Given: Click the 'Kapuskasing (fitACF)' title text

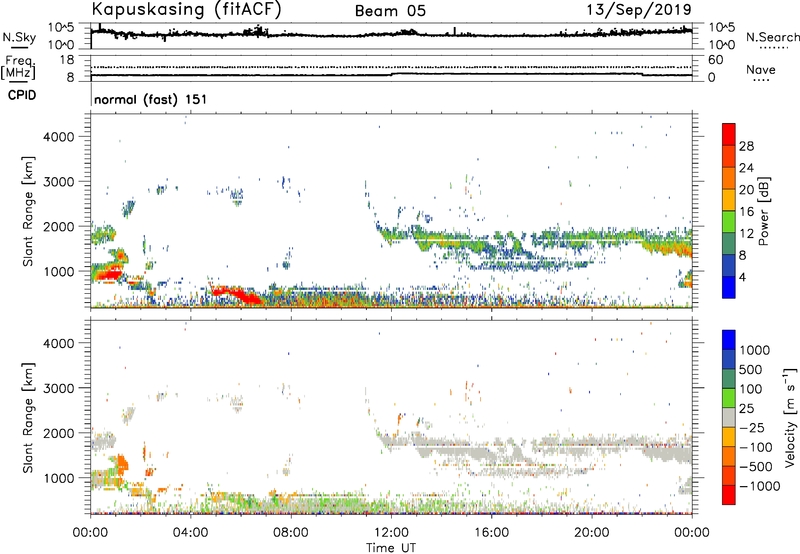Looking at the screenshot, I should pyautogui.click(x=186, y=10).
